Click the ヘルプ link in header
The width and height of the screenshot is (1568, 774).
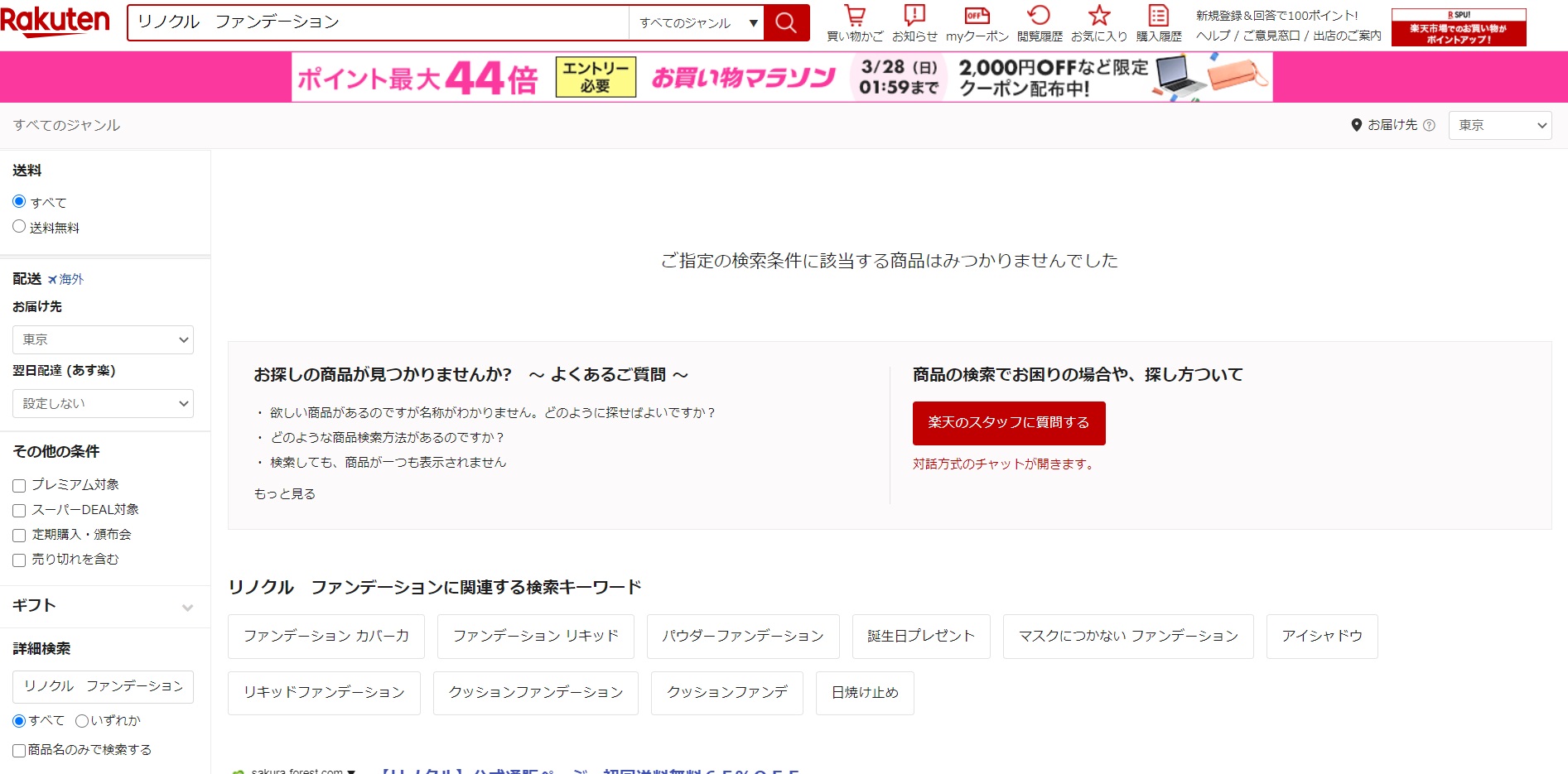[x=1213, y=36]
